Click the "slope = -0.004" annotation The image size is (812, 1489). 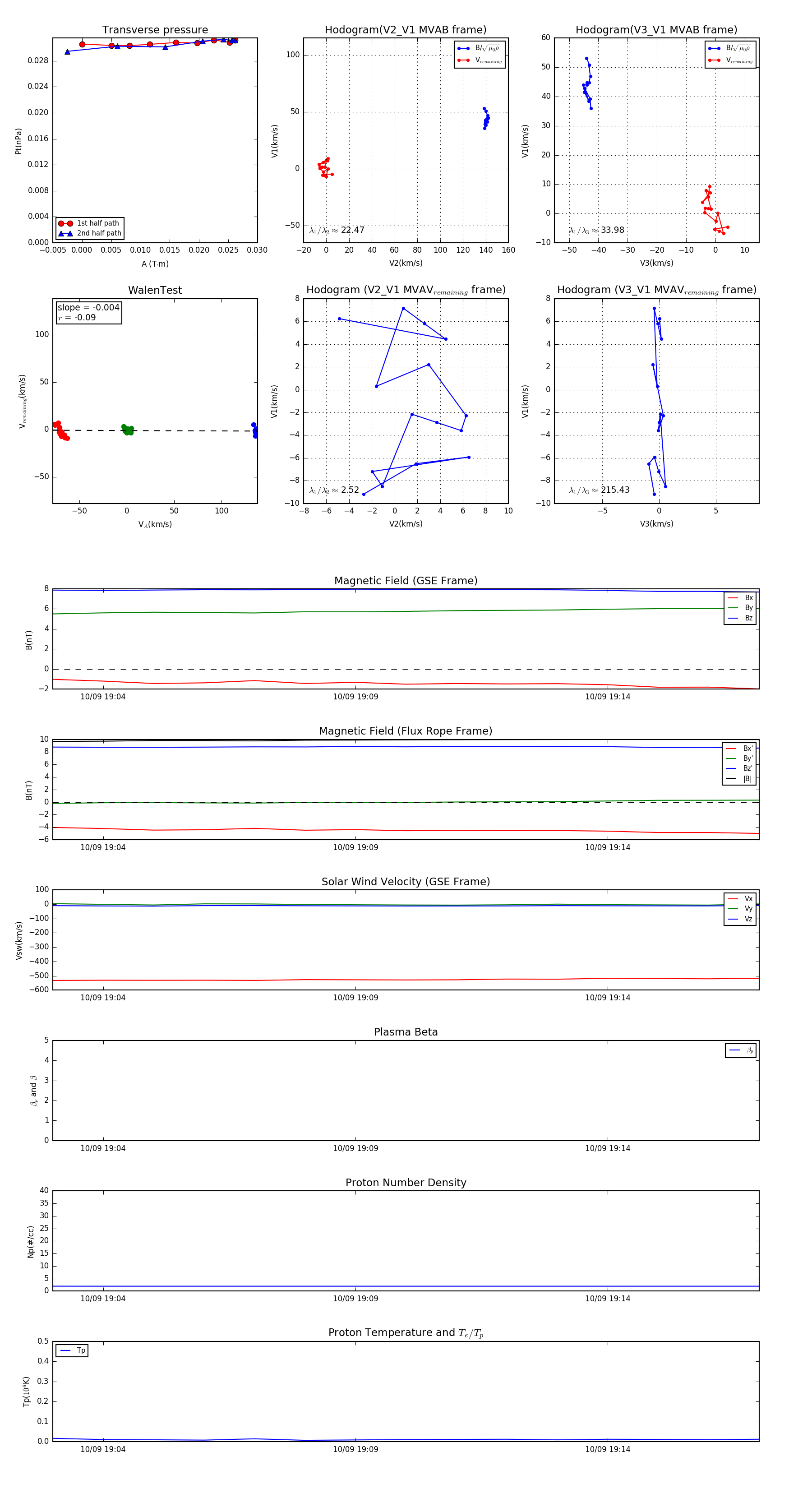[x=88, y=308]
